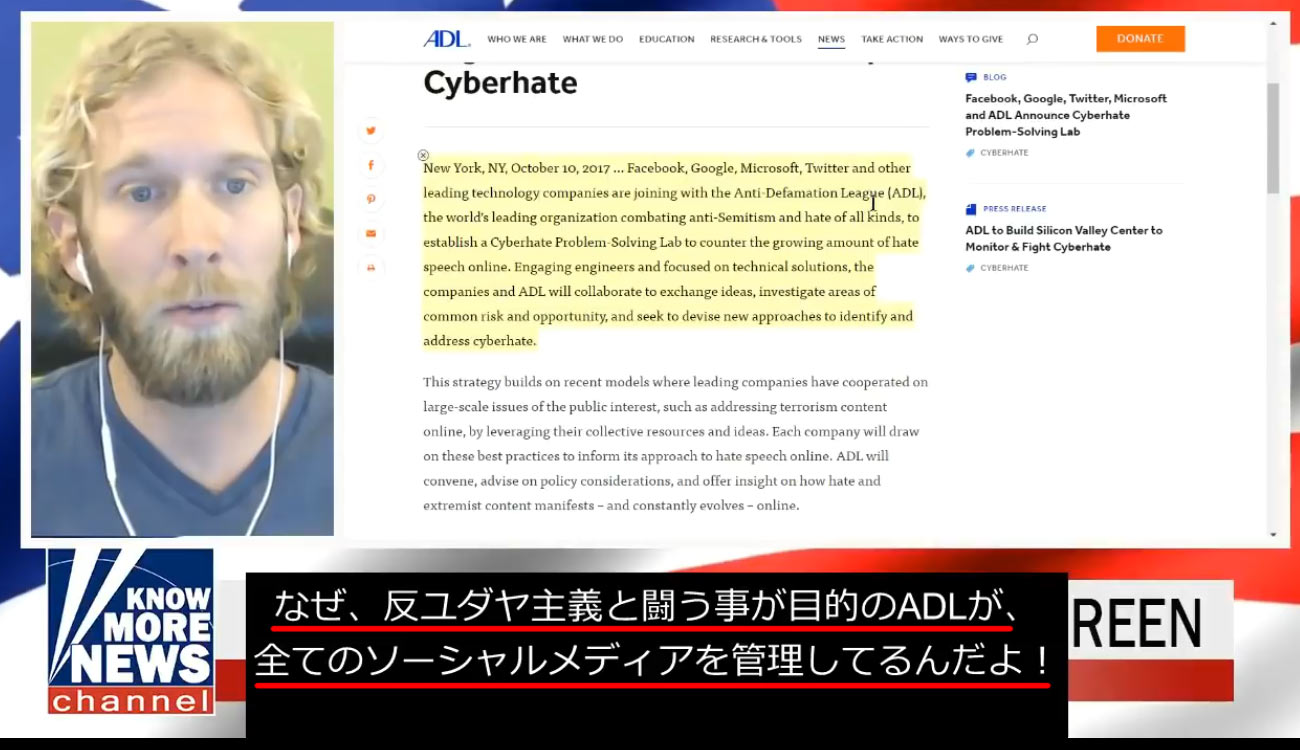Click the subtitle line starting '全てのソーシャルメディア'
Viewport: 1300px width, 750px height.
(x=652, y=660)
